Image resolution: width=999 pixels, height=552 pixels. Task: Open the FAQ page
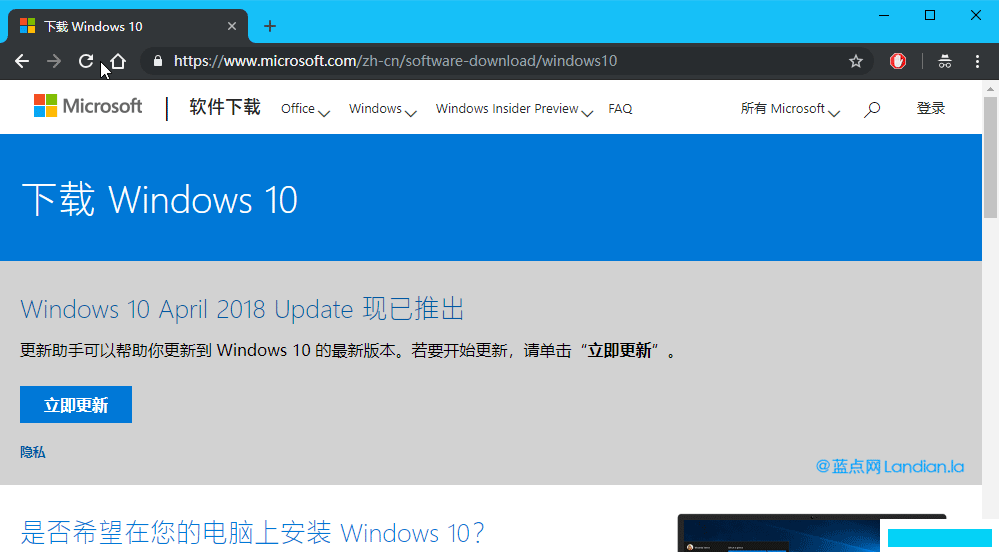pos(620,109)
